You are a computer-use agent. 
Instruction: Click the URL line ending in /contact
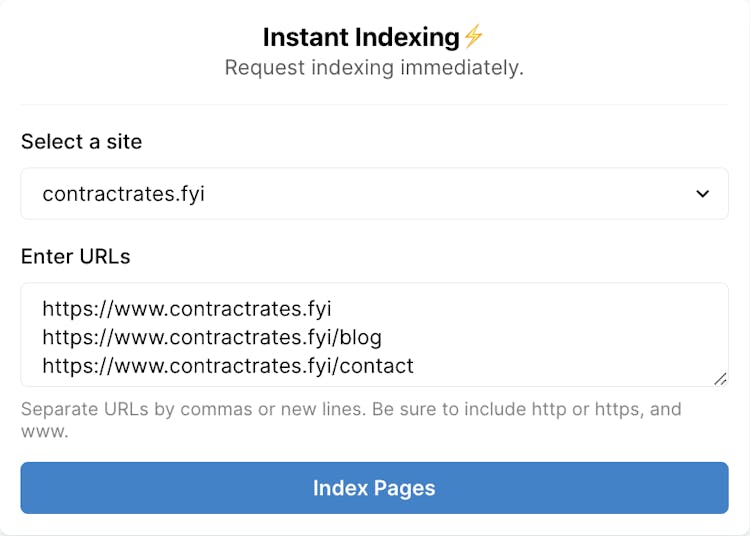pos(227,366)
